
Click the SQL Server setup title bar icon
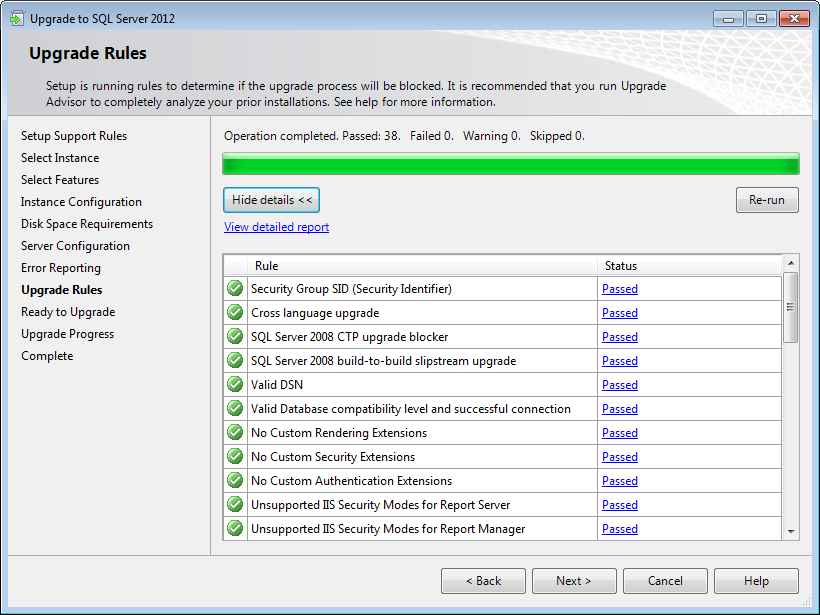click(x=17, y=19)
